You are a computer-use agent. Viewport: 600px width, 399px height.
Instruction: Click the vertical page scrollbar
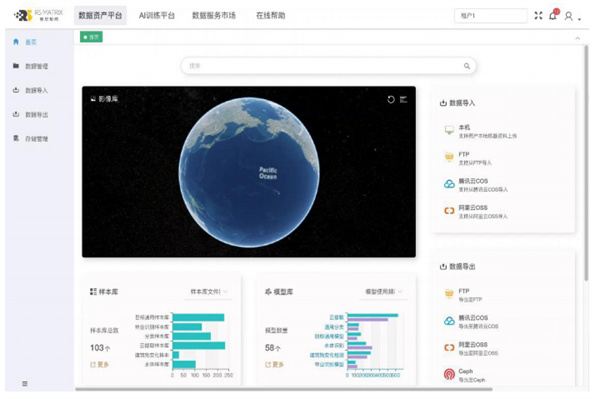pyautogui.click(x=586, y=163)
